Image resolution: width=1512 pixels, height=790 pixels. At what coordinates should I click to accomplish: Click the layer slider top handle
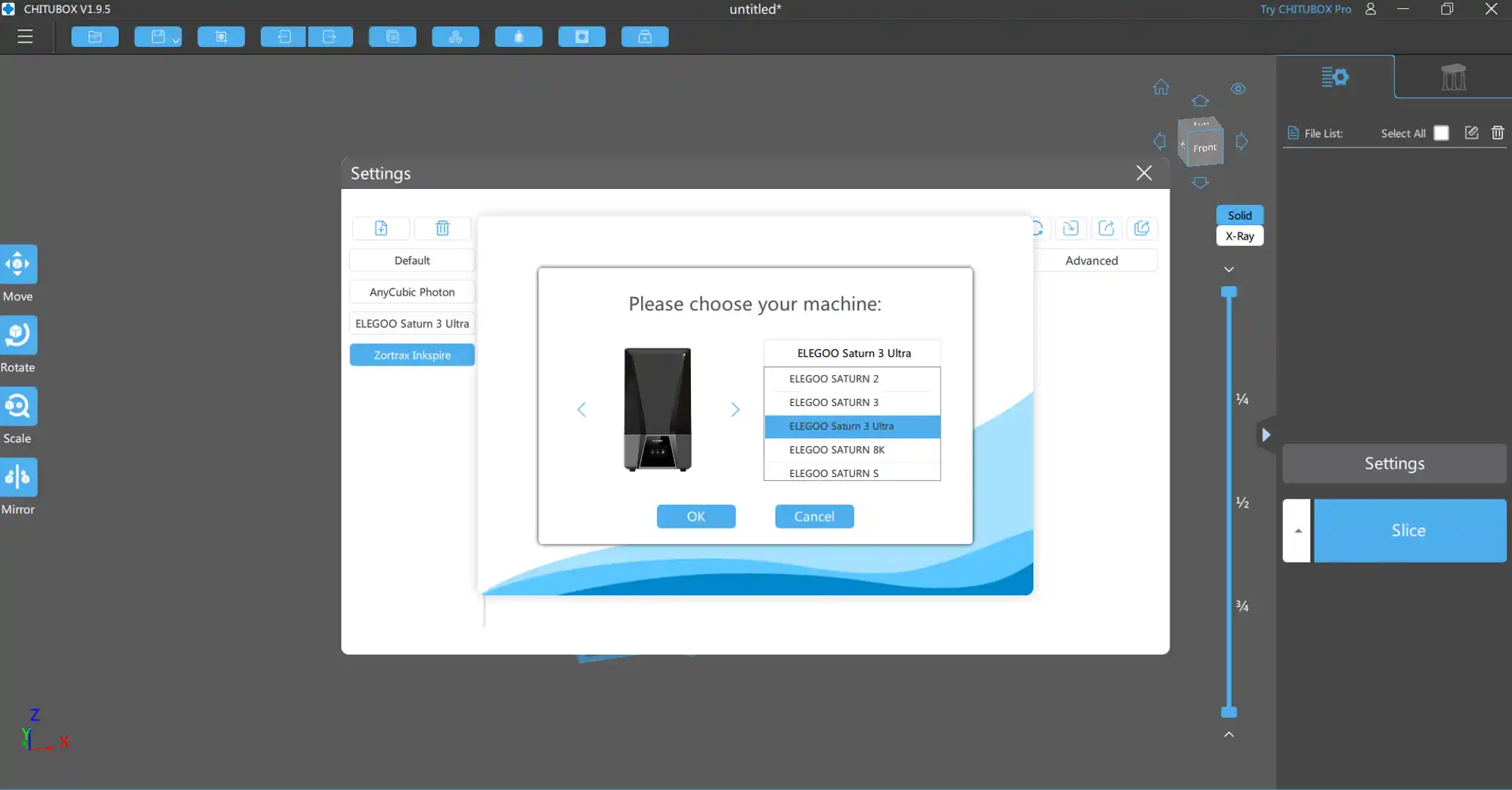(x=1228, y=292)
